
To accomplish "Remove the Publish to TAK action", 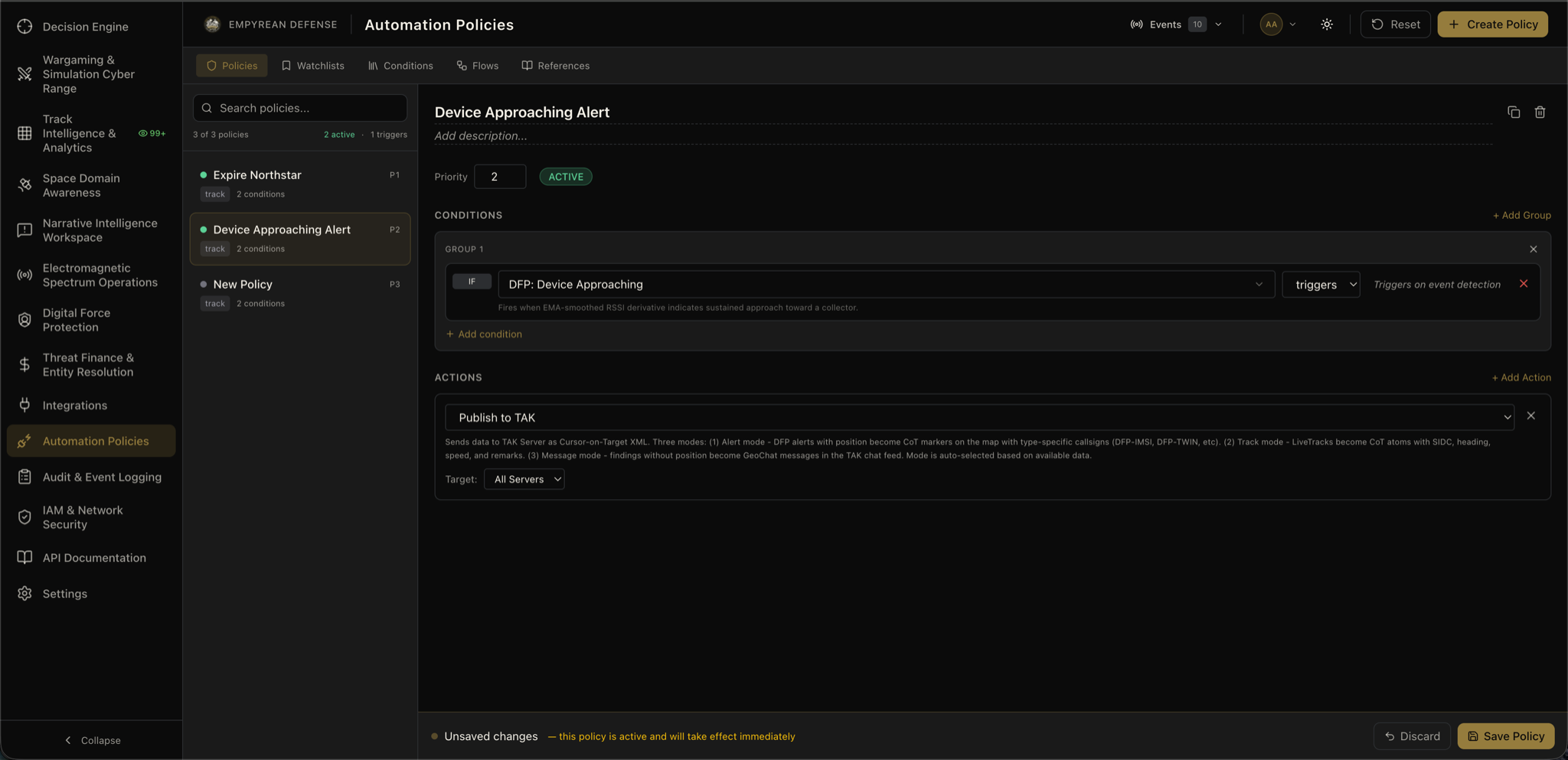I will coord(1531,416).
